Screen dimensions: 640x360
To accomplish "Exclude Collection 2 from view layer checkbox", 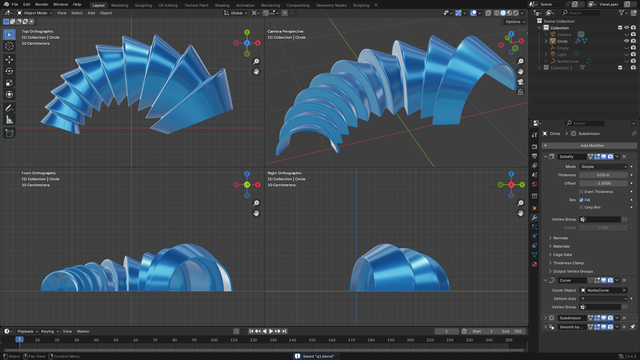I will pyautogui.click(x=620, y=68).
